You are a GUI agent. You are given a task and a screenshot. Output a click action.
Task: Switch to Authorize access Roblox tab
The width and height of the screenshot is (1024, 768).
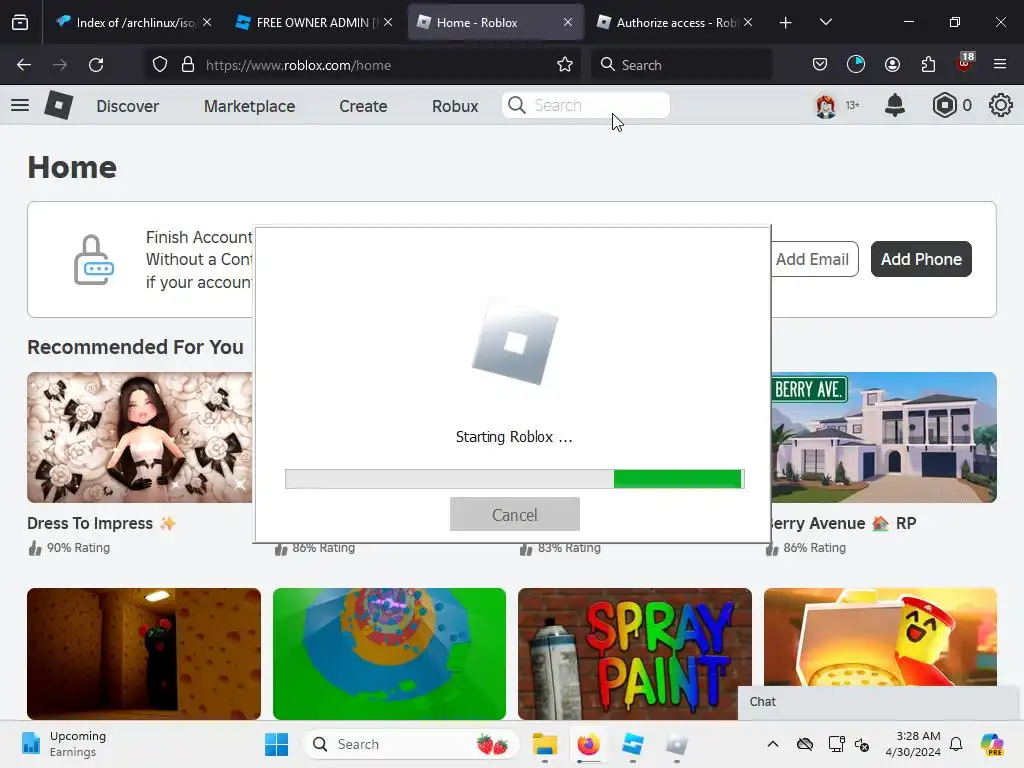click(x=675, y=22)
